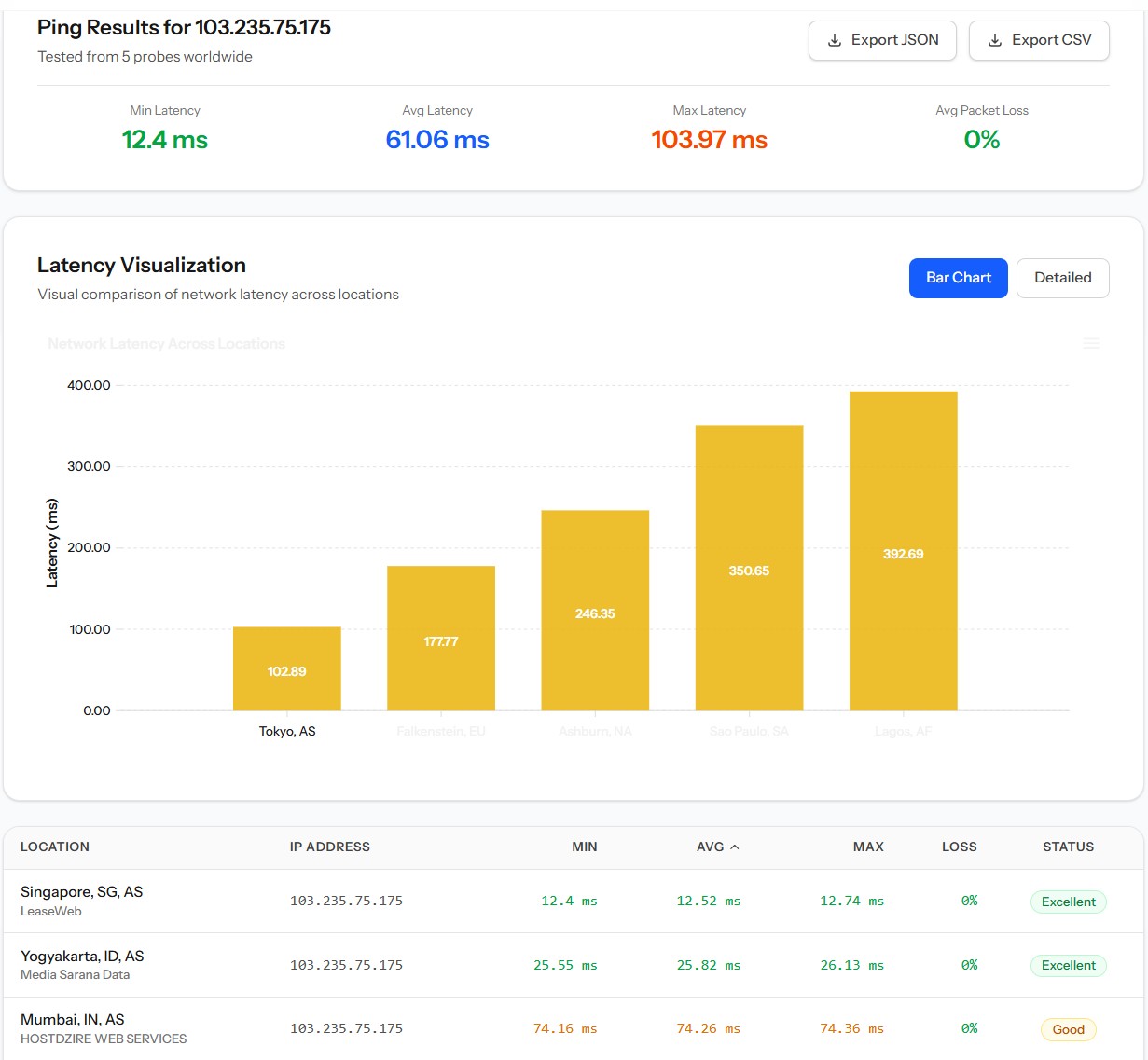The image size is (1148, 1060).
Task: Switch to the Detailed view
Action: [1062, 278]
